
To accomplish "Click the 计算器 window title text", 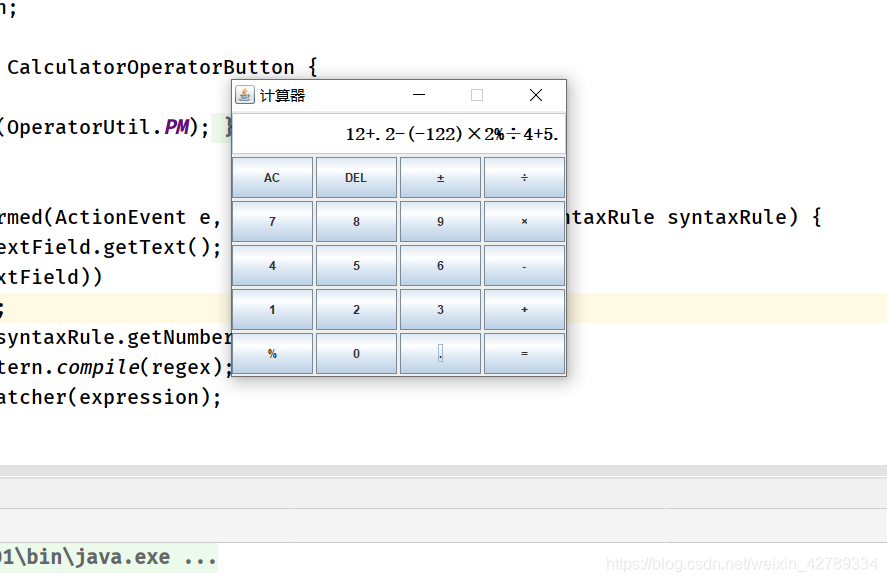I will 282,96.
